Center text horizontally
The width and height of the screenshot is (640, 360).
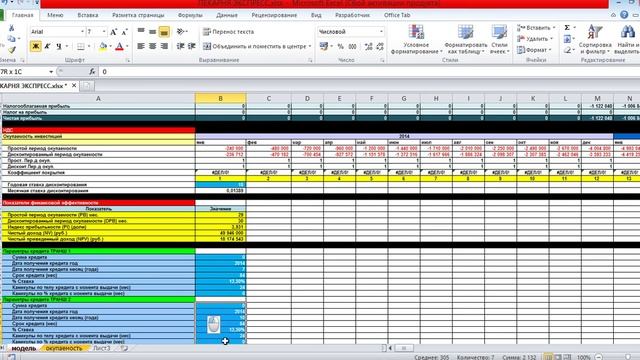152,46
